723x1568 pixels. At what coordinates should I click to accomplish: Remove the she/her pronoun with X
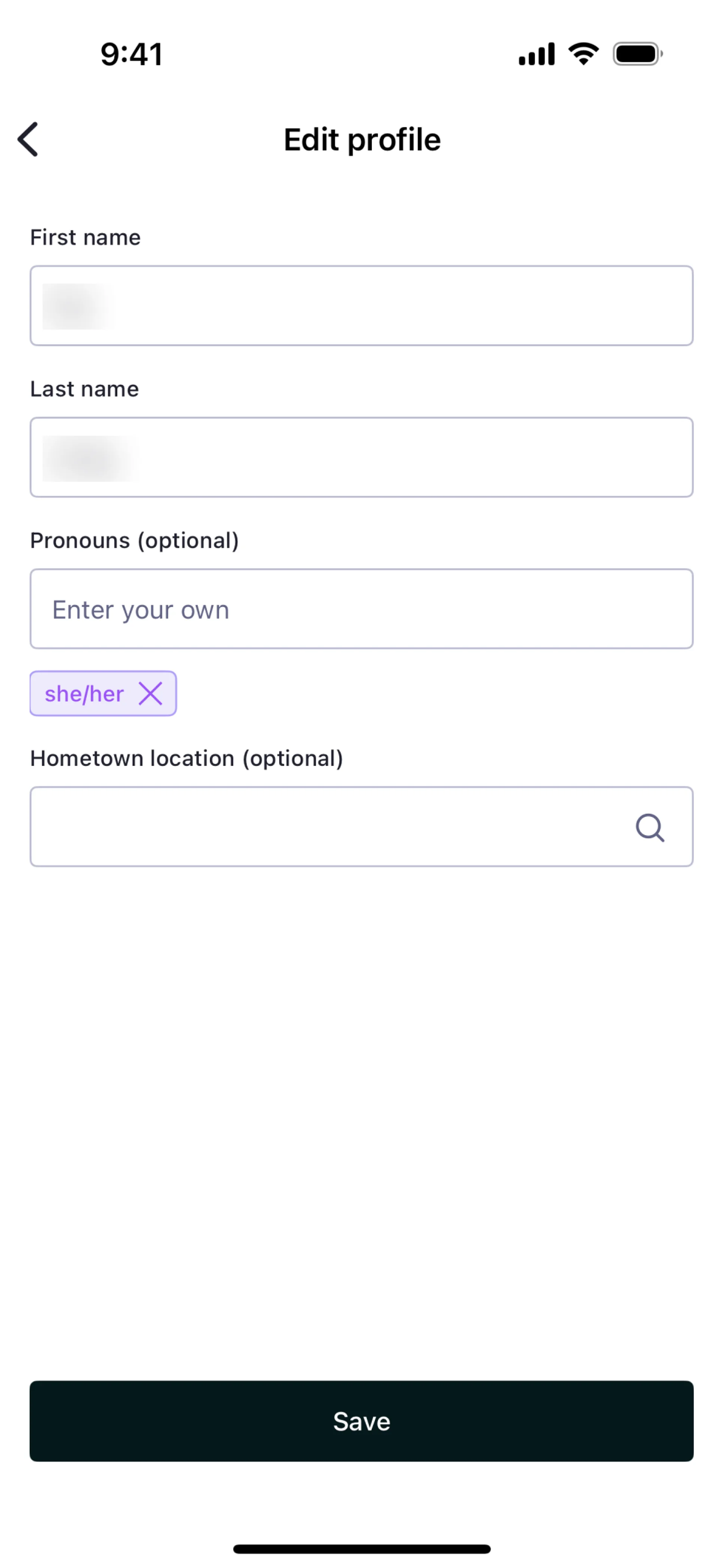click(150, 693)
